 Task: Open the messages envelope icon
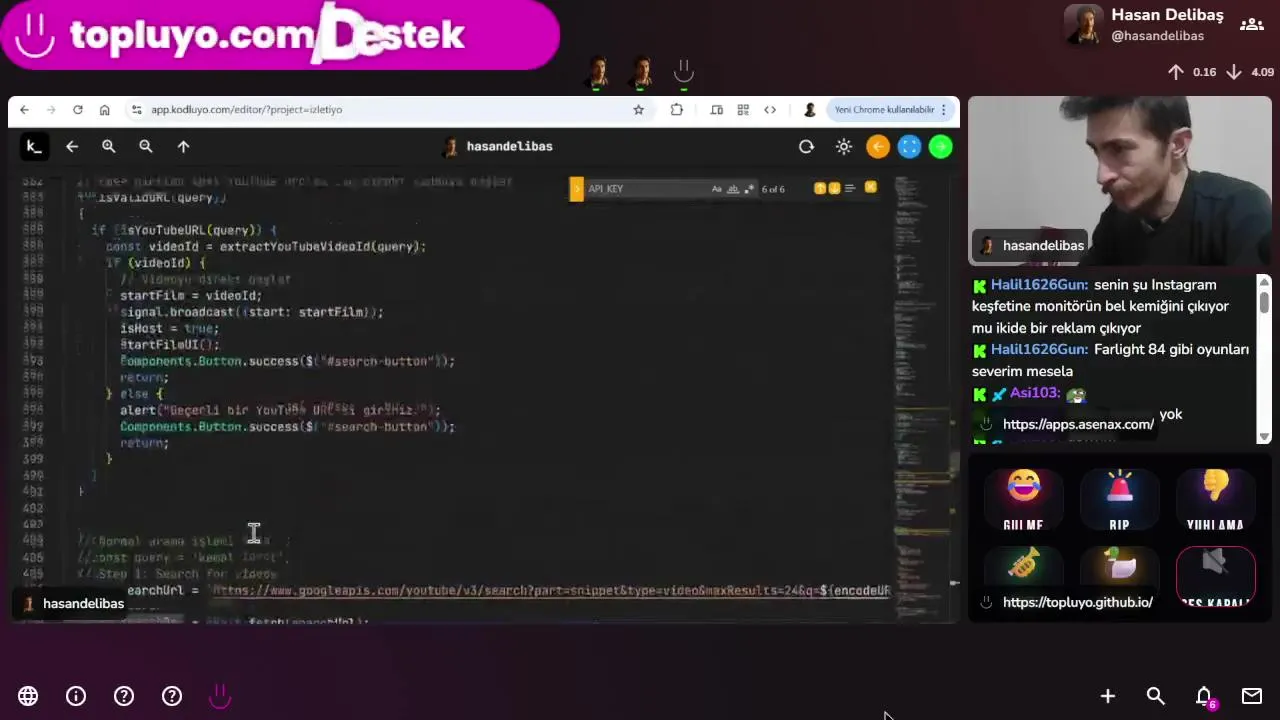(1252, 696)
